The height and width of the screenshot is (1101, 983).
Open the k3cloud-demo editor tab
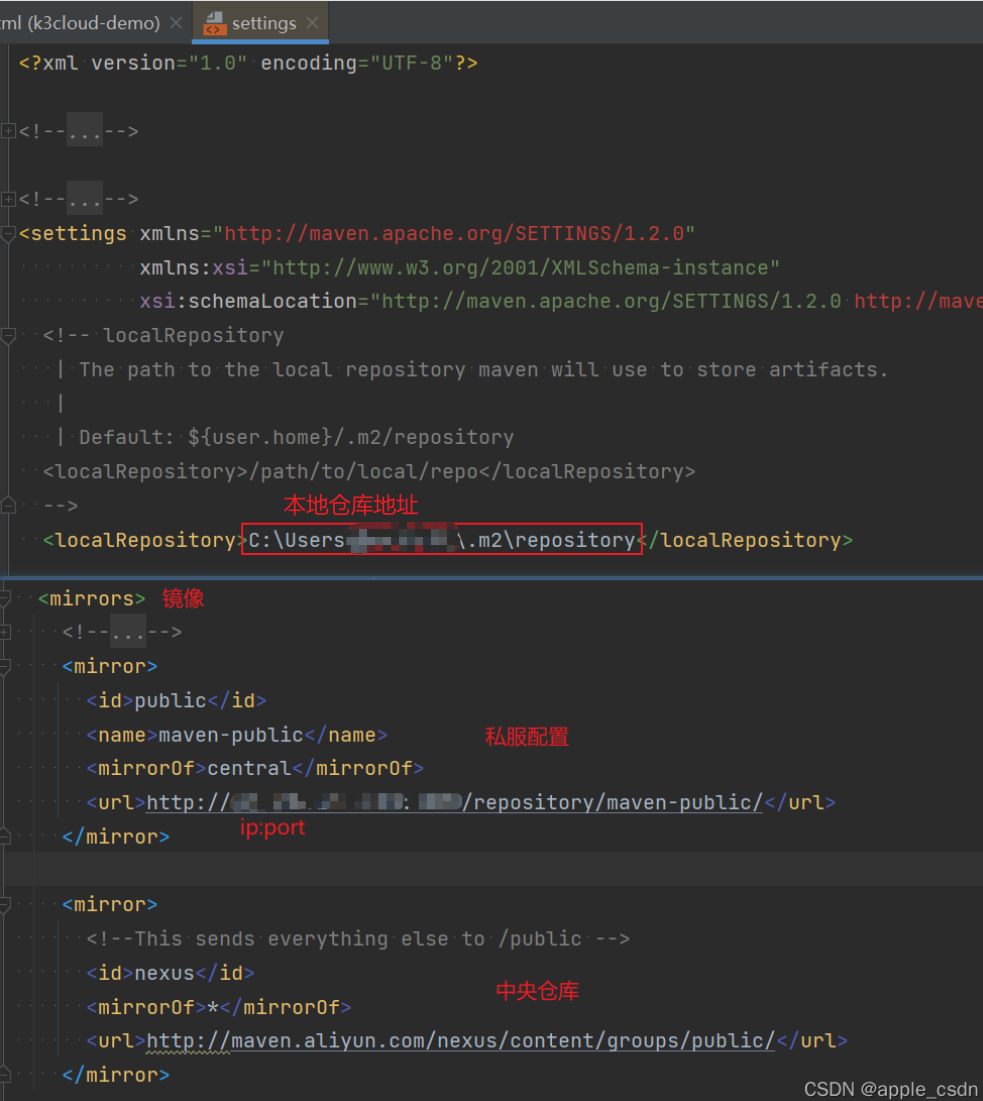click(x=81, y=23)
